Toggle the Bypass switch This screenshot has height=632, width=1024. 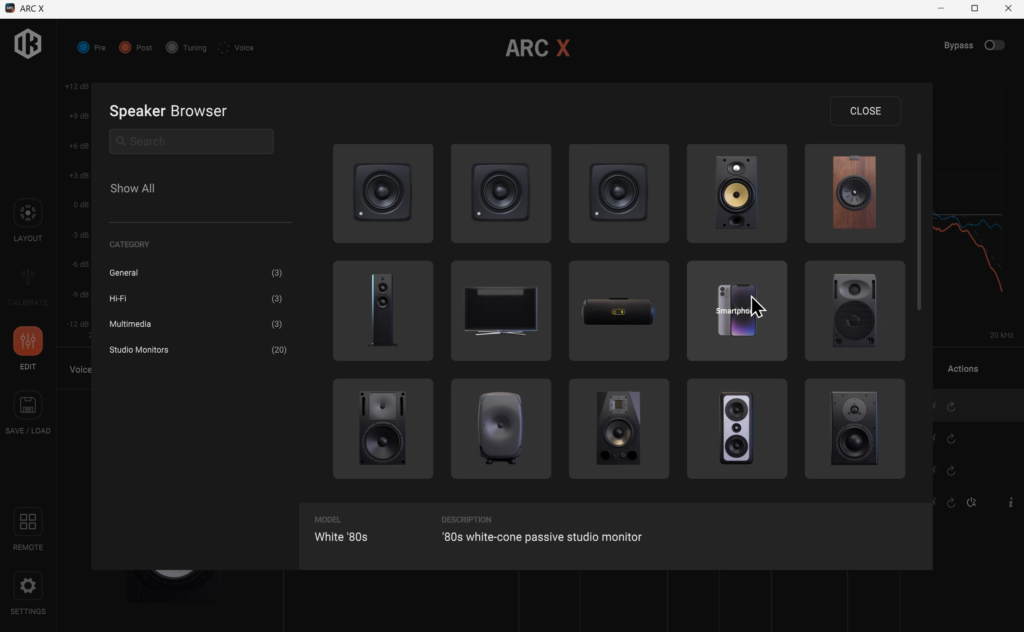(993, 45)
